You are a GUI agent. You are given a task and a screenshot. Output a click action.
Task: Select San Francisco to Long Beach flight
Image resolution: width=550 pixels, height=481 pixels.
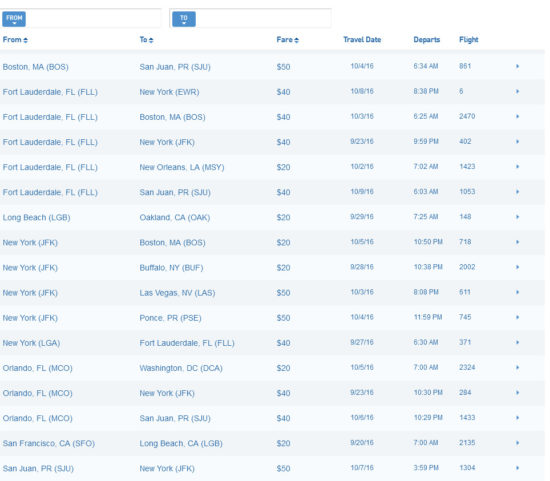pyautogui.click(x=273, y=443)
